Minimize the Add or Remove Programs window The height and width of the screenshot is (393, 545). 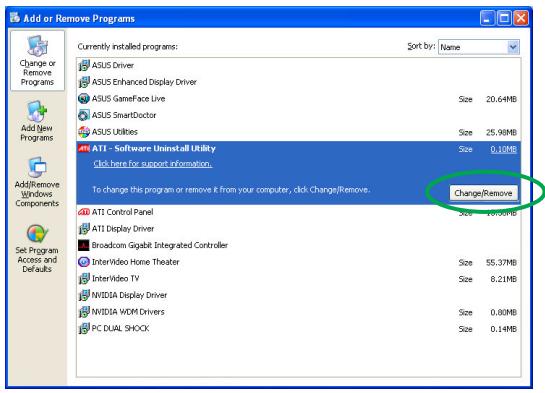pos(487,18)
